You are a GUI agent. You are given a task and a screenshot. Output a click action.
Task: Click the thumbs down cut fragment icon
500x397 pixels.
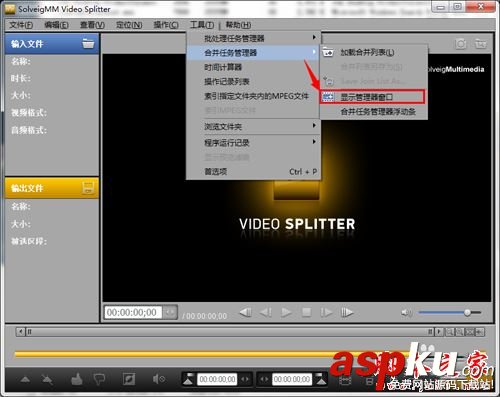point(99,379)
